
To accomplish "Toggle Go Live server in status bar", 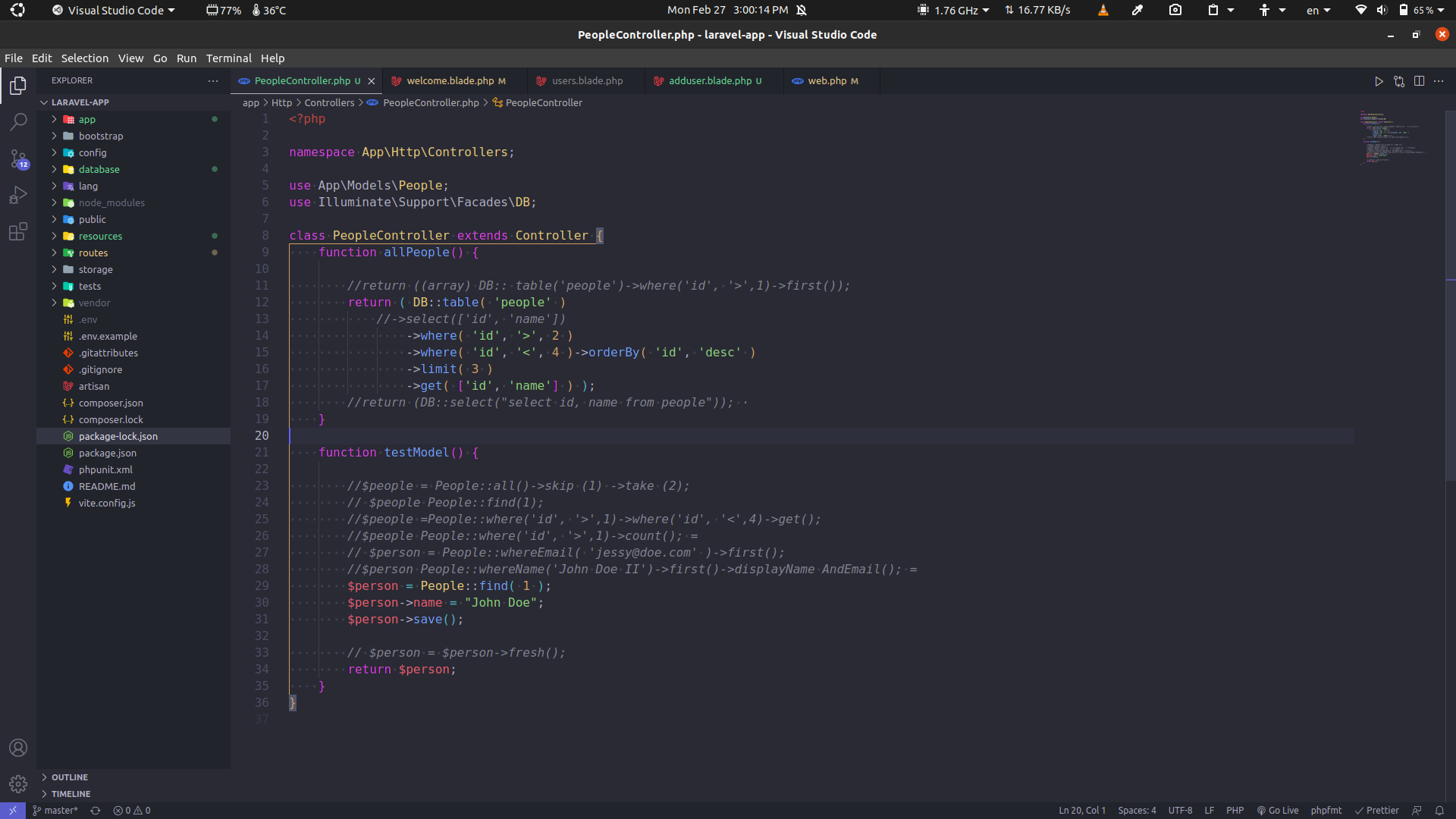I will [1278, 810].
